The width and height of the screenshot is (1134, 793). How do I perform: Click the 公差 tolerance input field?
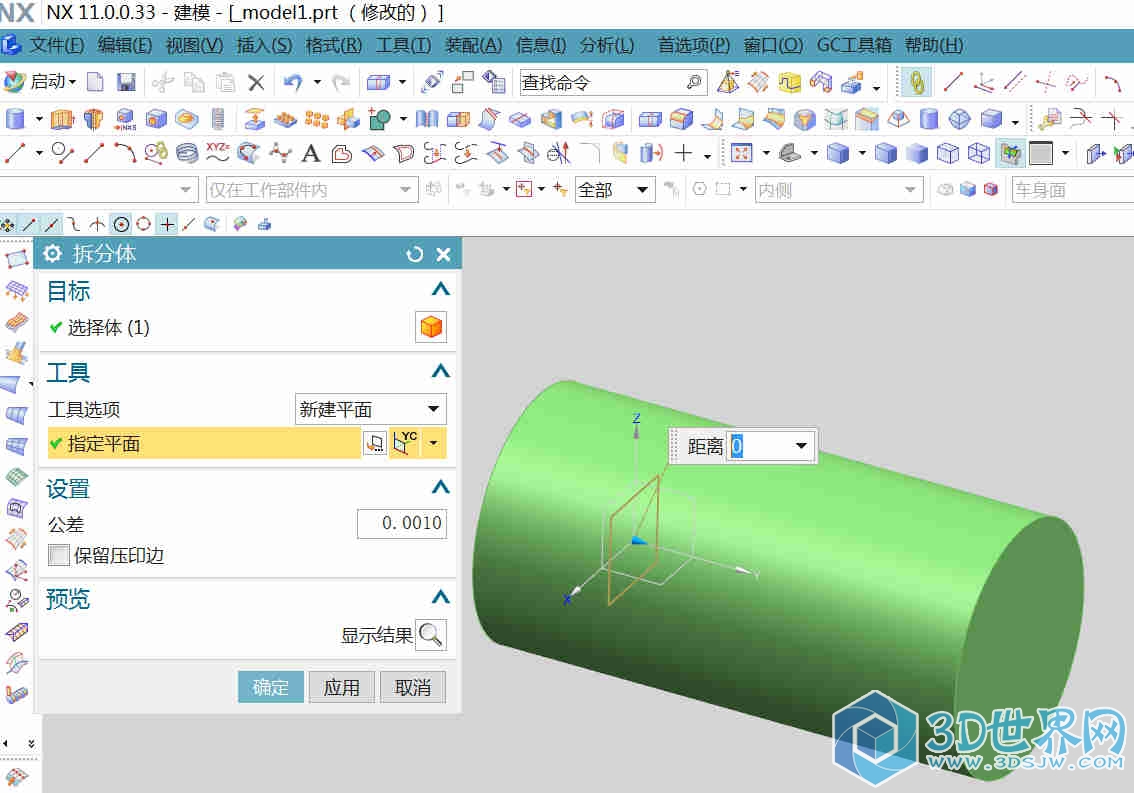401,523
